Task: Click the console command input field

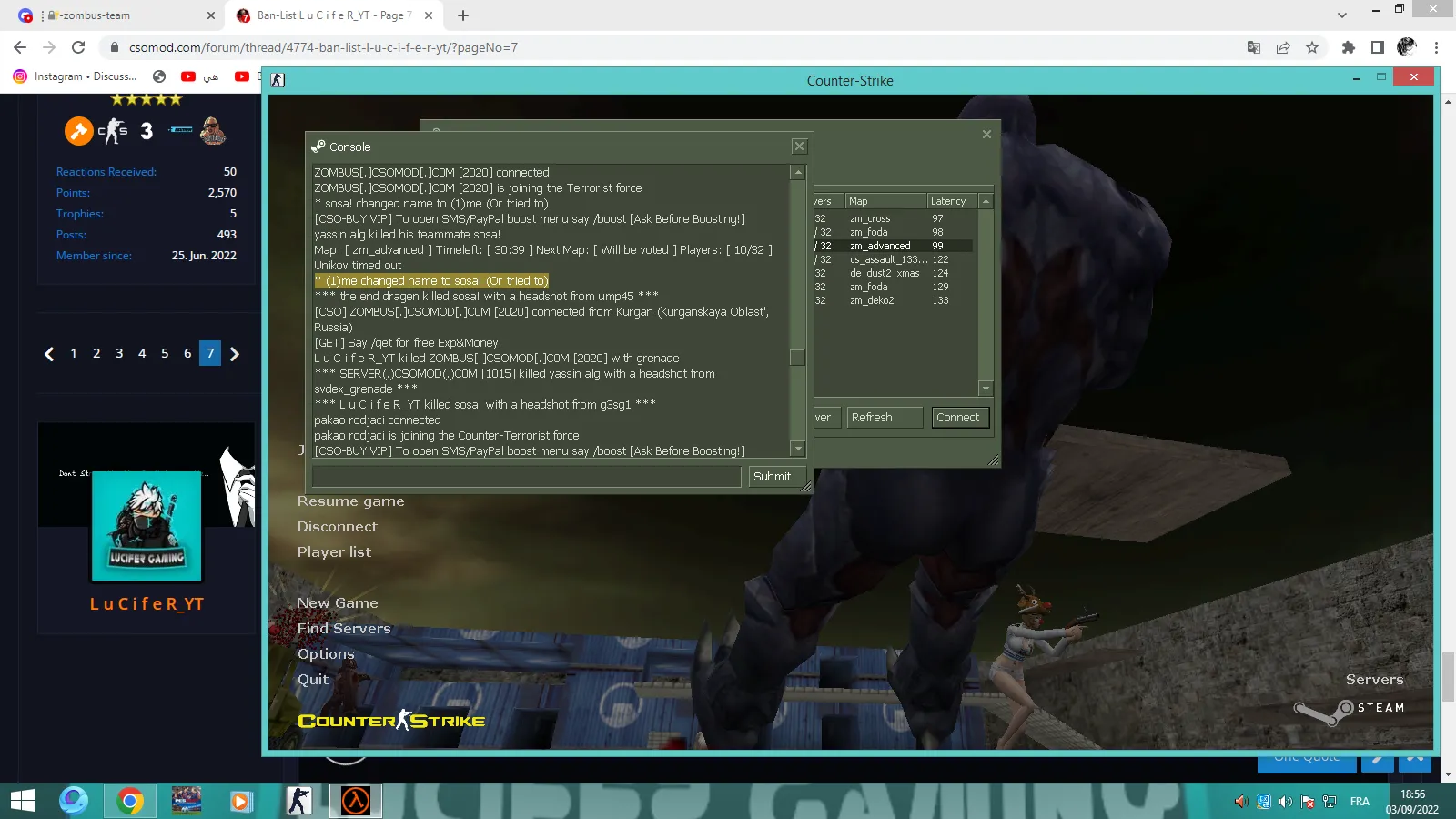Action: click(x=527, y=476)
